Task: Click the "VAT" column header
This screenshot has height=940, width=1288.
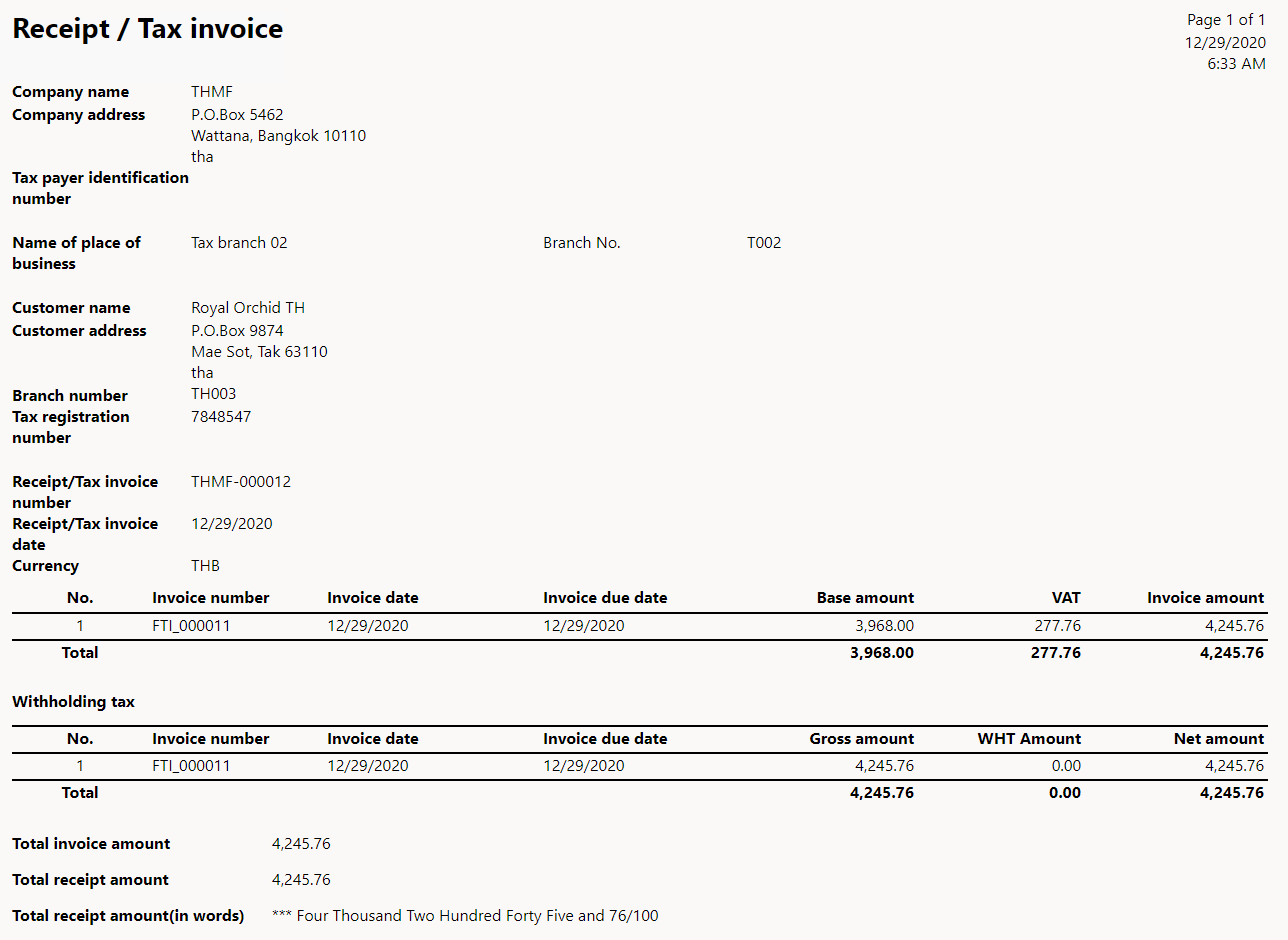Action: tap(1066, 598)
